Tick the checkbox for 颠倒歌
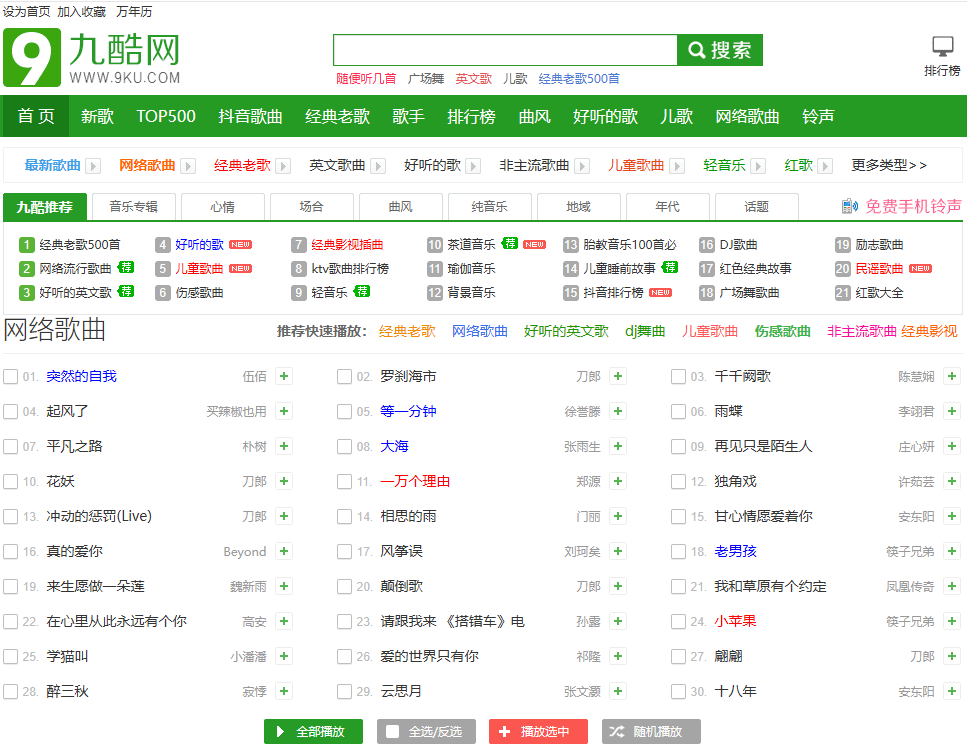 (344, 586)
